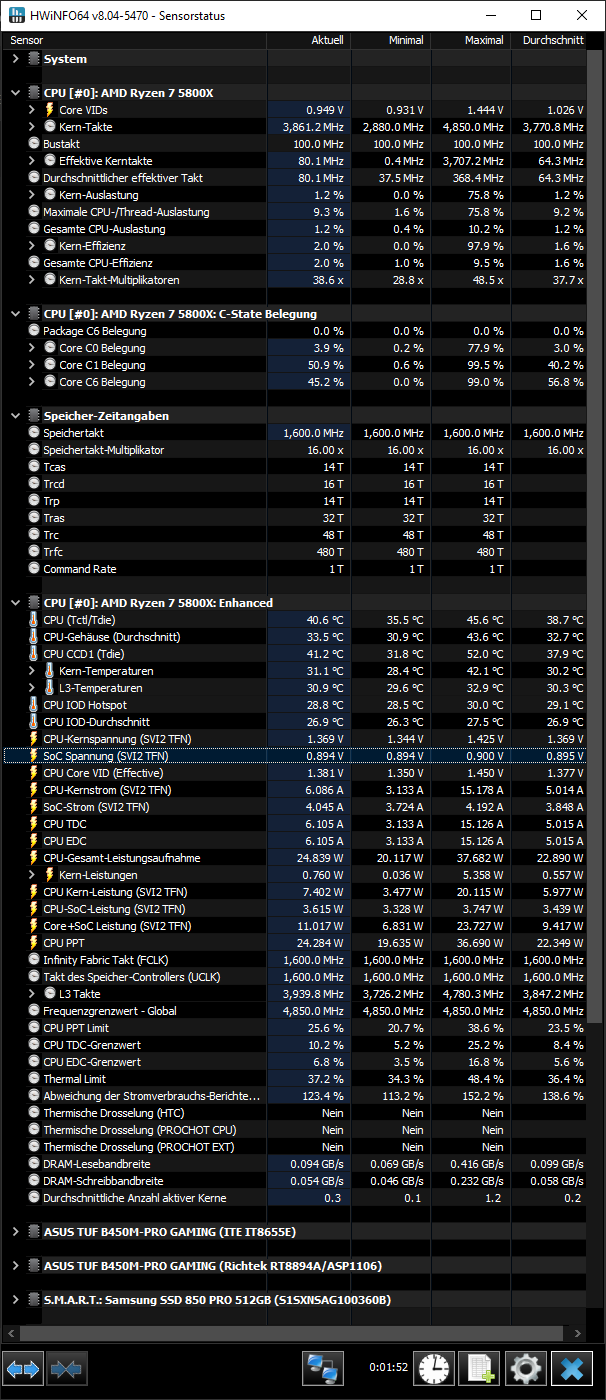This screenshot has width=606, height=1400.
Task: Click the clock icon beside Bustakt
Action: click(x=34, y=144)
